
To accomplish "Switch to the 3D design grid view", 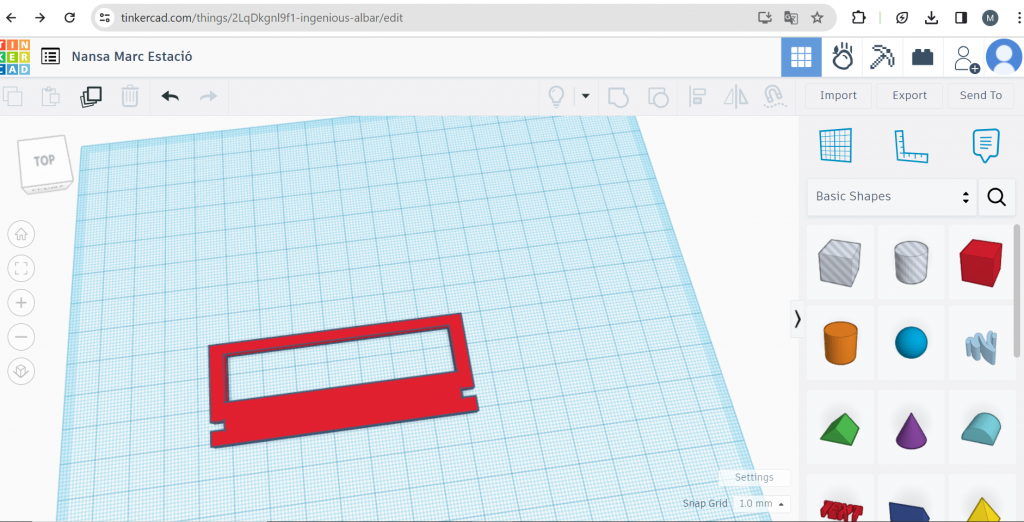I will pyautogui.click(x=801, y=57).
